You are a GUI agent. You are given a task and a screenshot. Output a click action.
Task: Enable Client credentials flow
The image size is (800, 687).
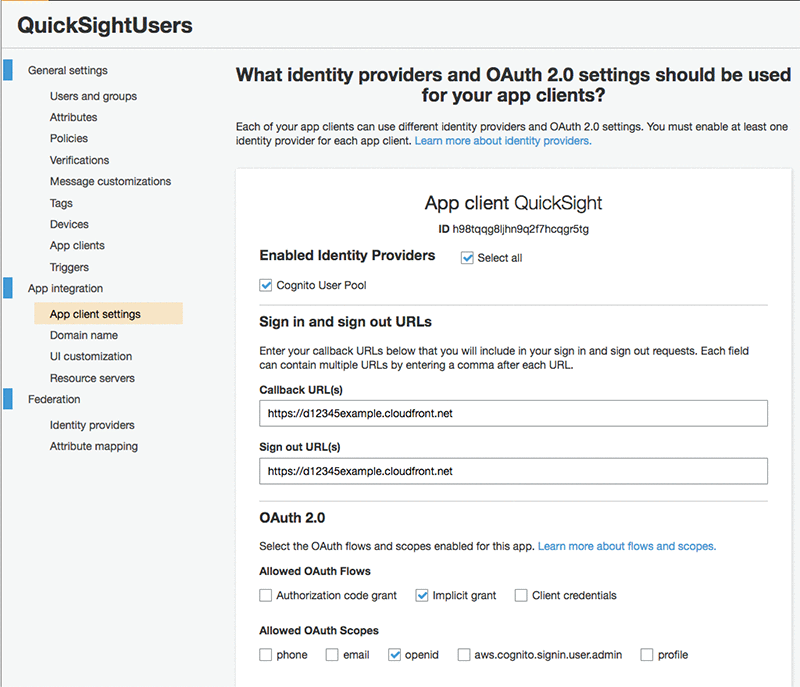click(521, 595)
